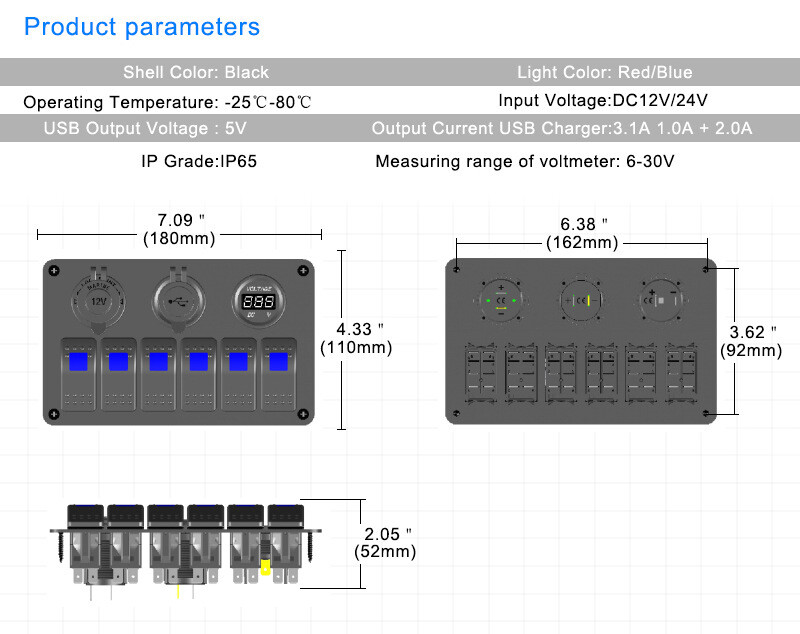Click the rightmost rear round connector
The width and height of the screenshot is (800, 634).
[x=661, y=300]
